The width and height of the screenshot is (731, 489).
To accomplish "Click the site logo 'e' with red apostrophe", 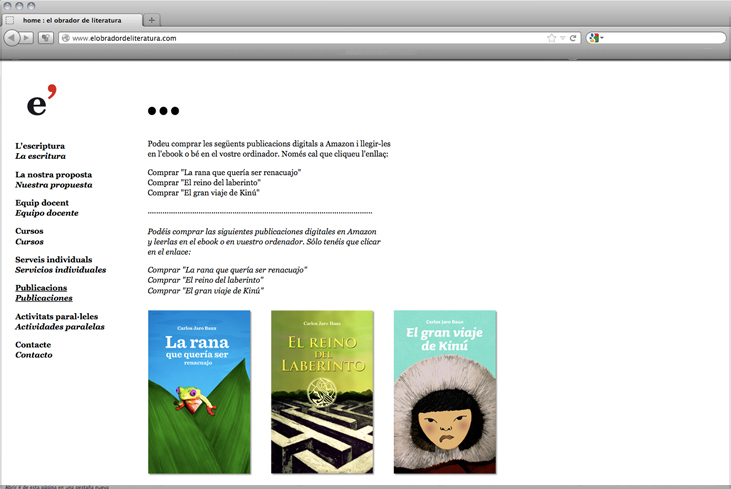I will click(41, 100).
